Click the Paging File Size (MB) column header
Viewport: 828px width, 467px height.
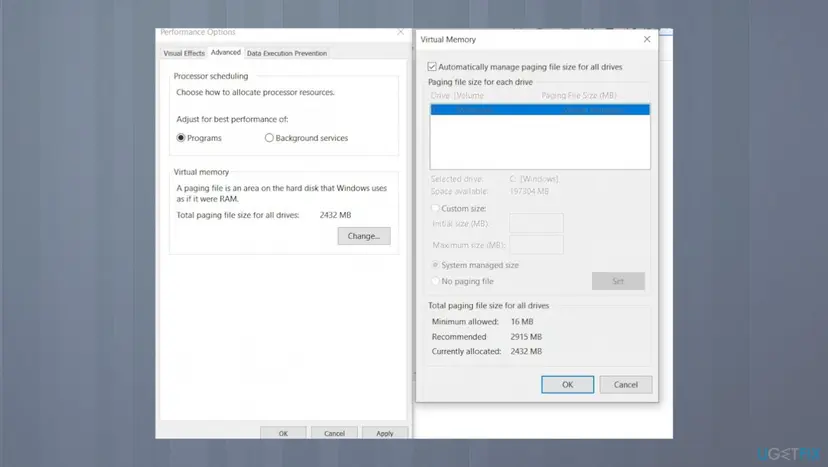coord(579,96)
